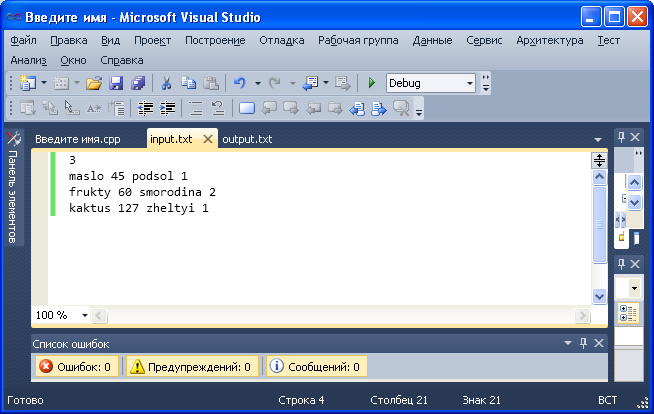
Task: Expand the New Project dropdown arrow
Action: click(44, 83)
